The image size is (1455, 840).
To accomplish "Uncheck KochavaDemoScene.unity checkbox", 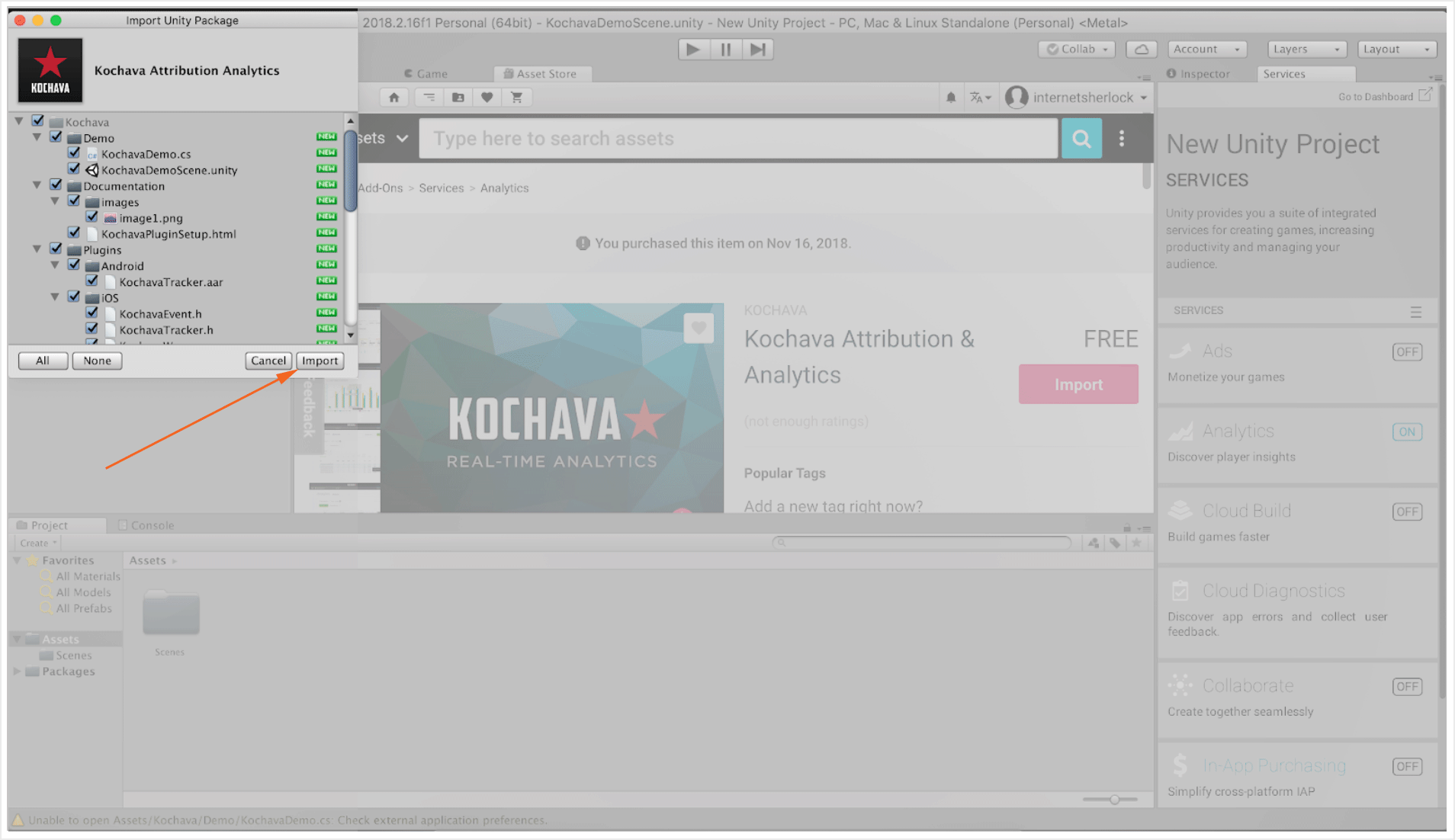I will (x=74, y=169).
